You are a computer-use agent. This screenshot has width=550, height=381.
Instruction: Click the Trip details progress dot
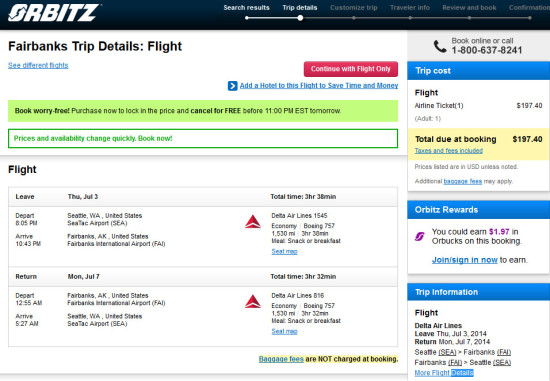[x=300, y=18]
